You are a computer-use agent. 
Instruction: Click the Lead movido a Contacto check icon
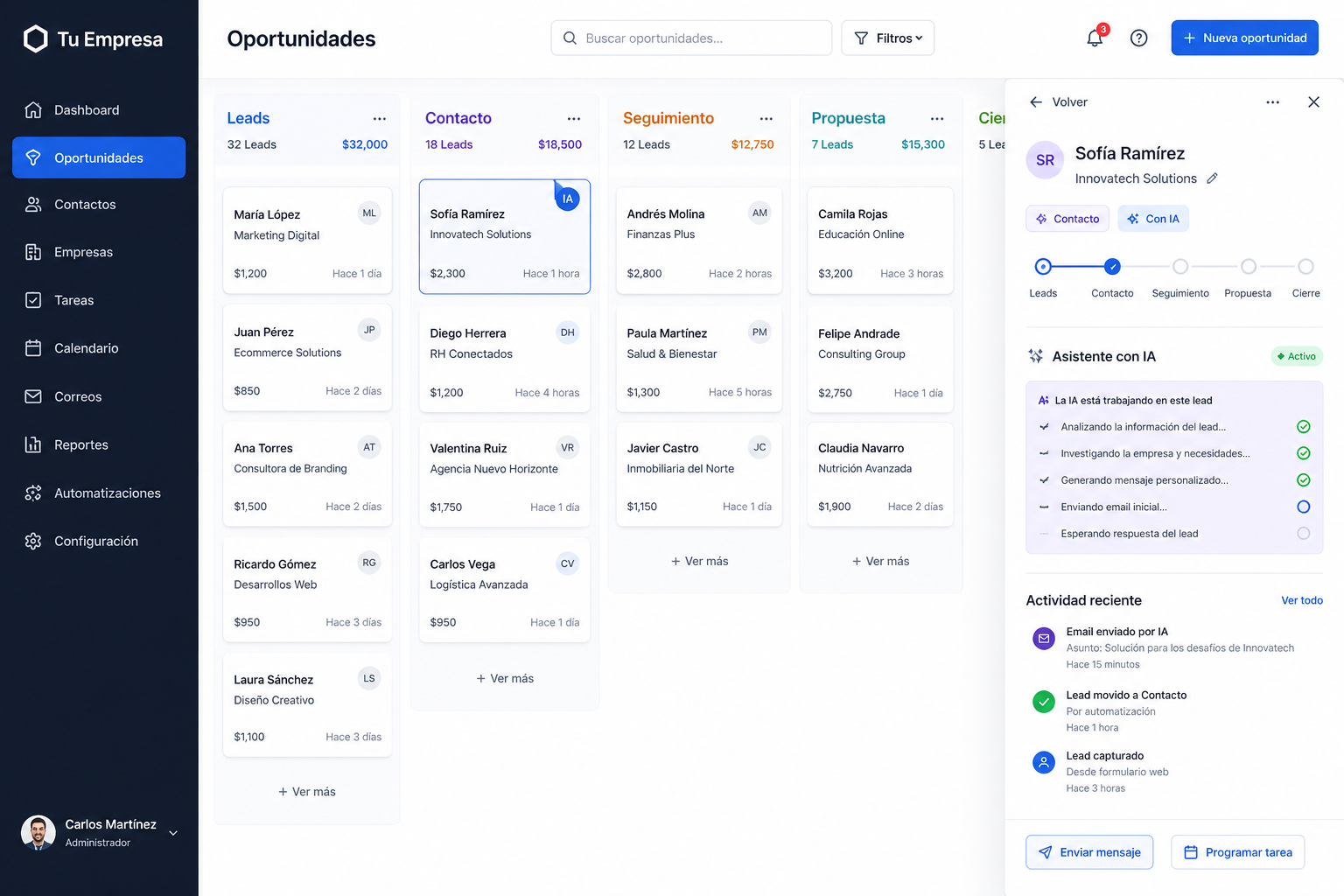click(1044, 702)
